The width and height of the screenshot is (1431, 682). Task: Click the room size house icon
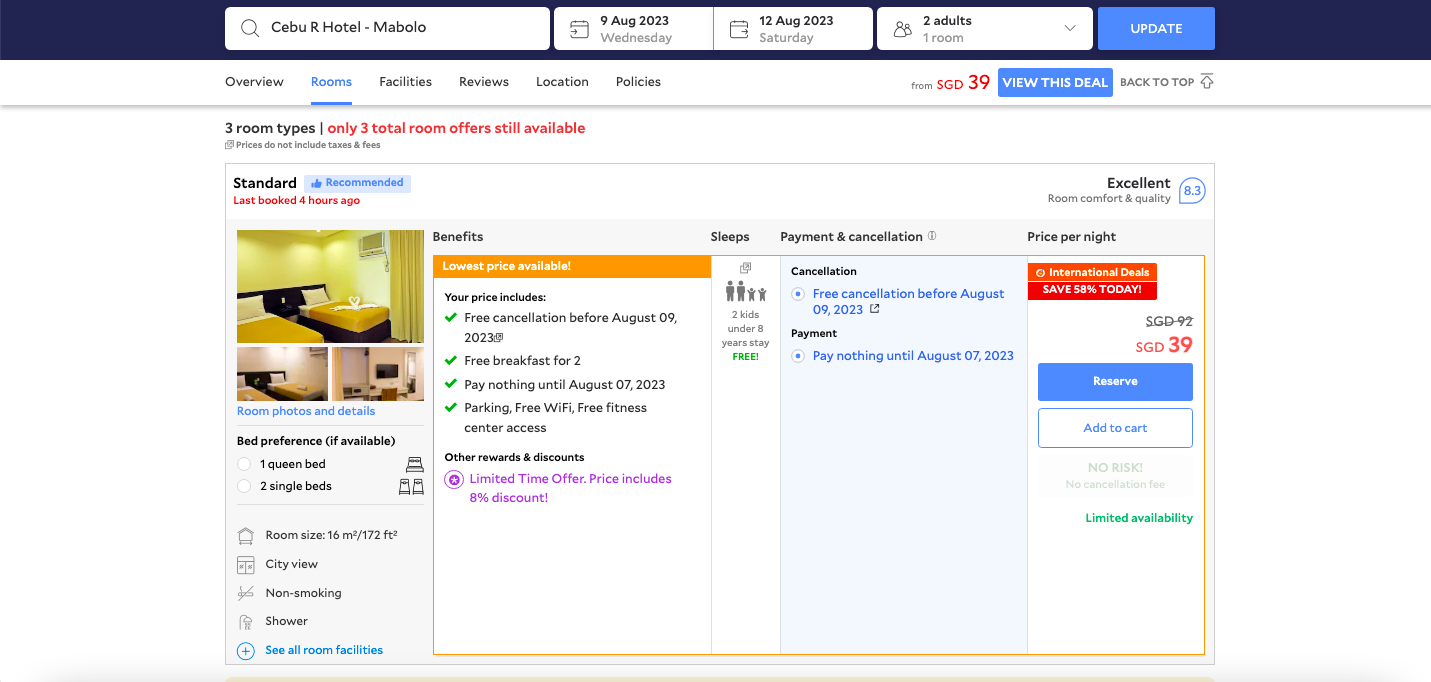coord(246,536)
